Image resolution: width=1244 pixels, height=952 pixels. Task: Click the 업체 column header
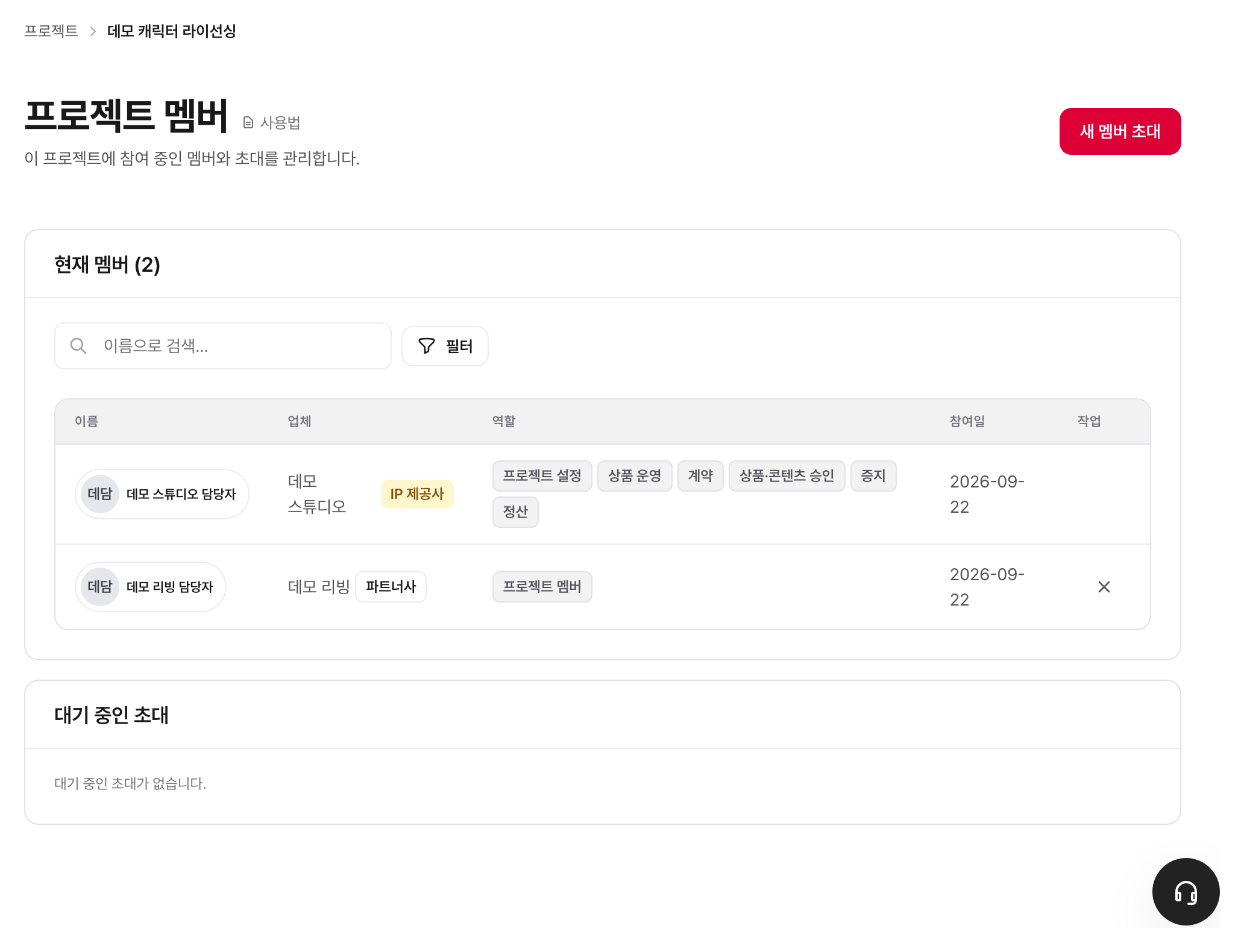coord(300,421)
